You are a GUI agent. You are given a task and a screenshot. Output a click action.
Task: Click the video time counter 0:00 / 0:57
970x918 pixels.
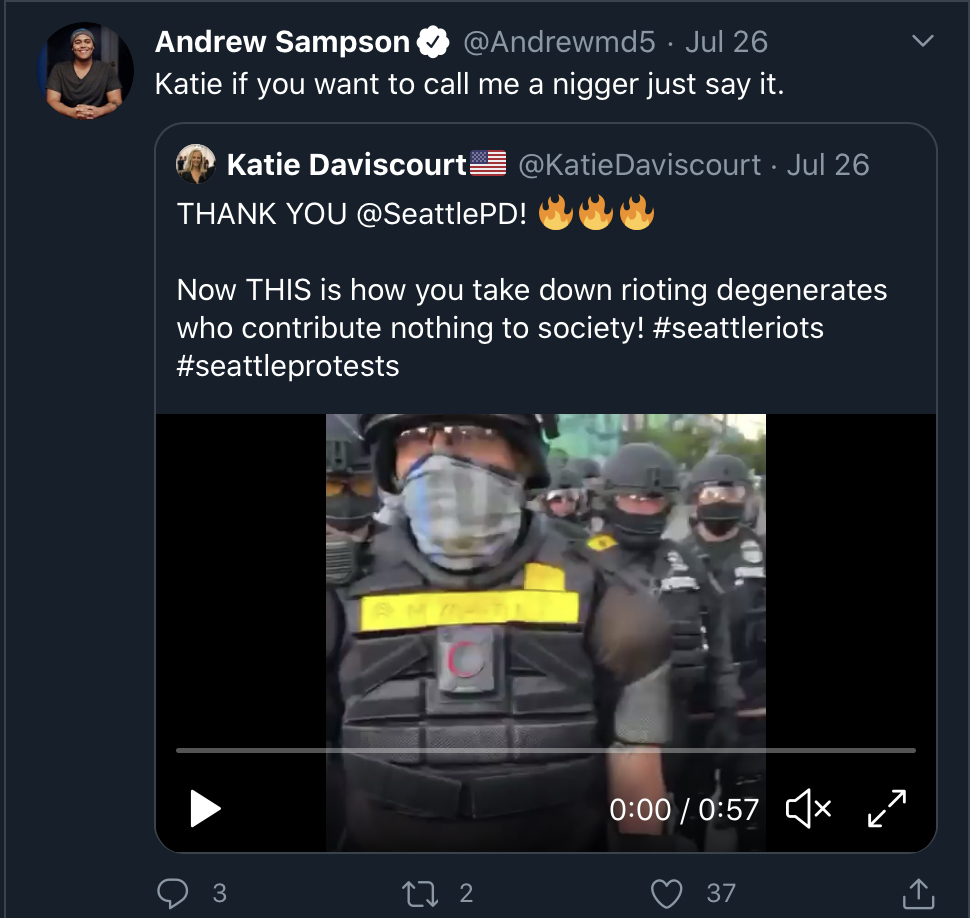[x=684, y=810]
